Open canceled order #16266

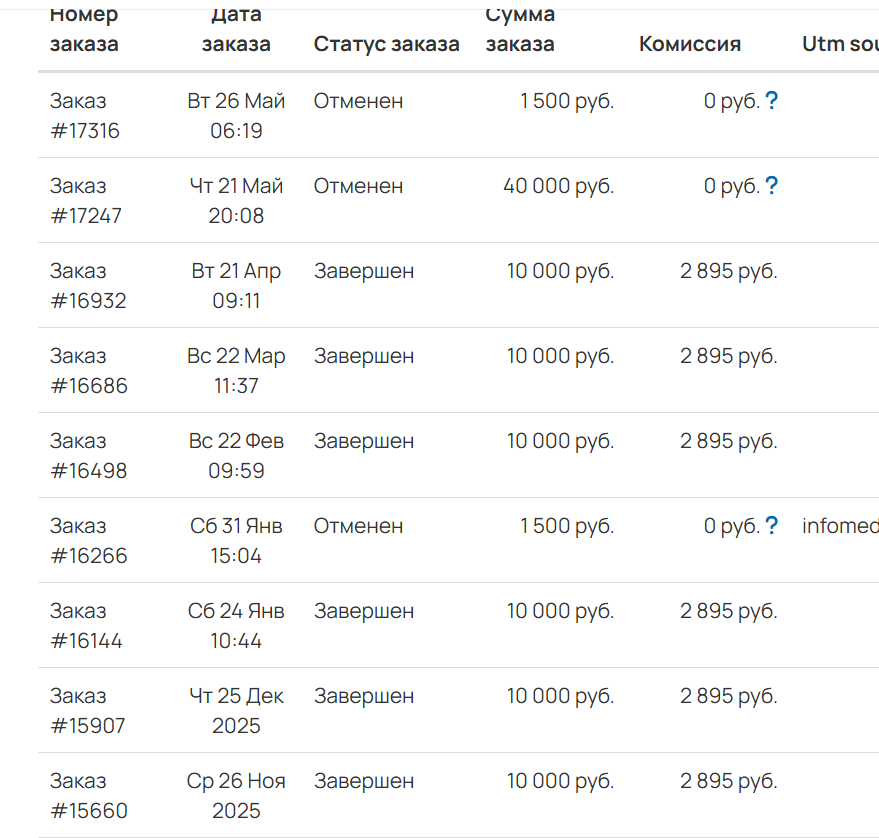click(89, 541)
